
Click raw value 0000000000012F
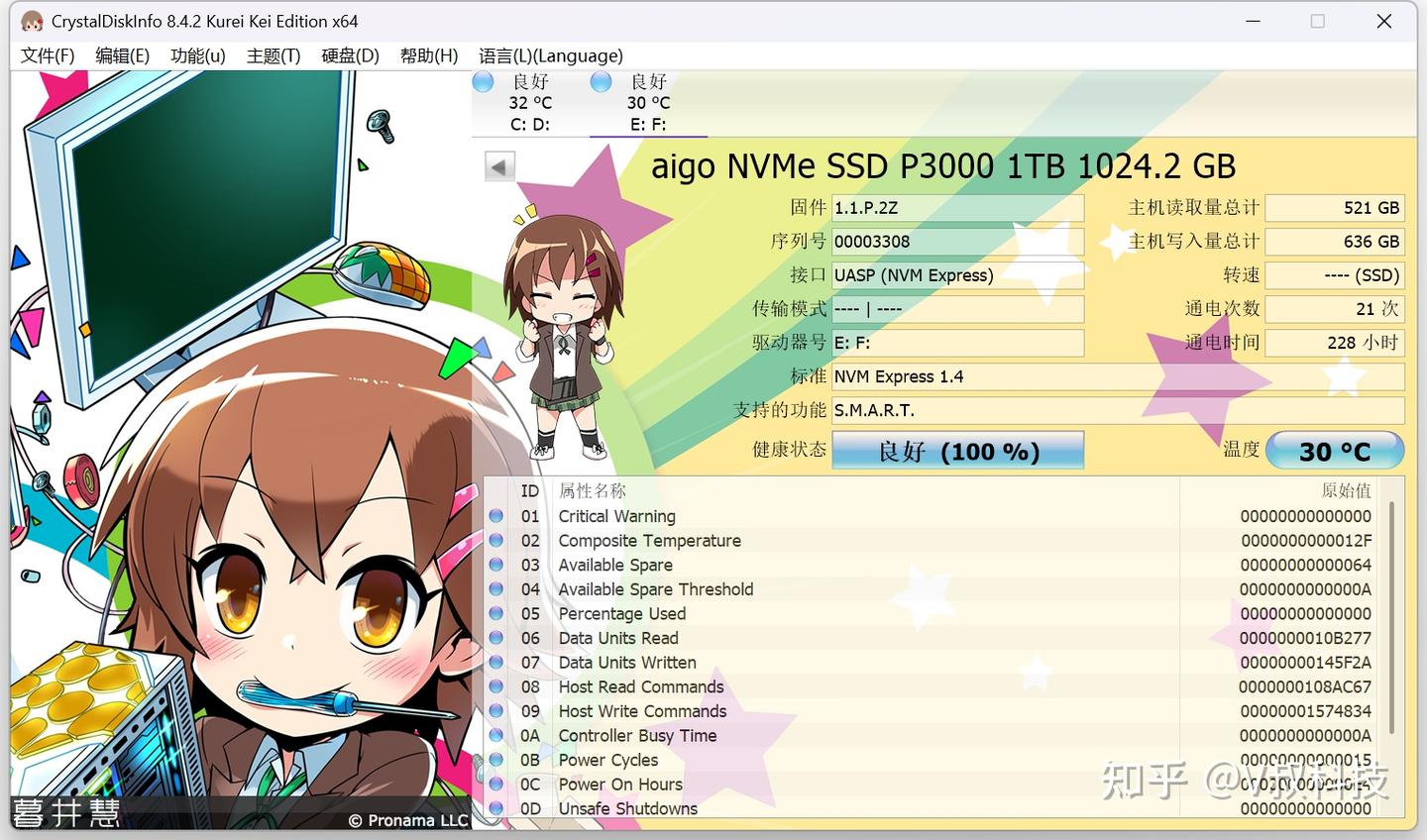coord(1306,541)
